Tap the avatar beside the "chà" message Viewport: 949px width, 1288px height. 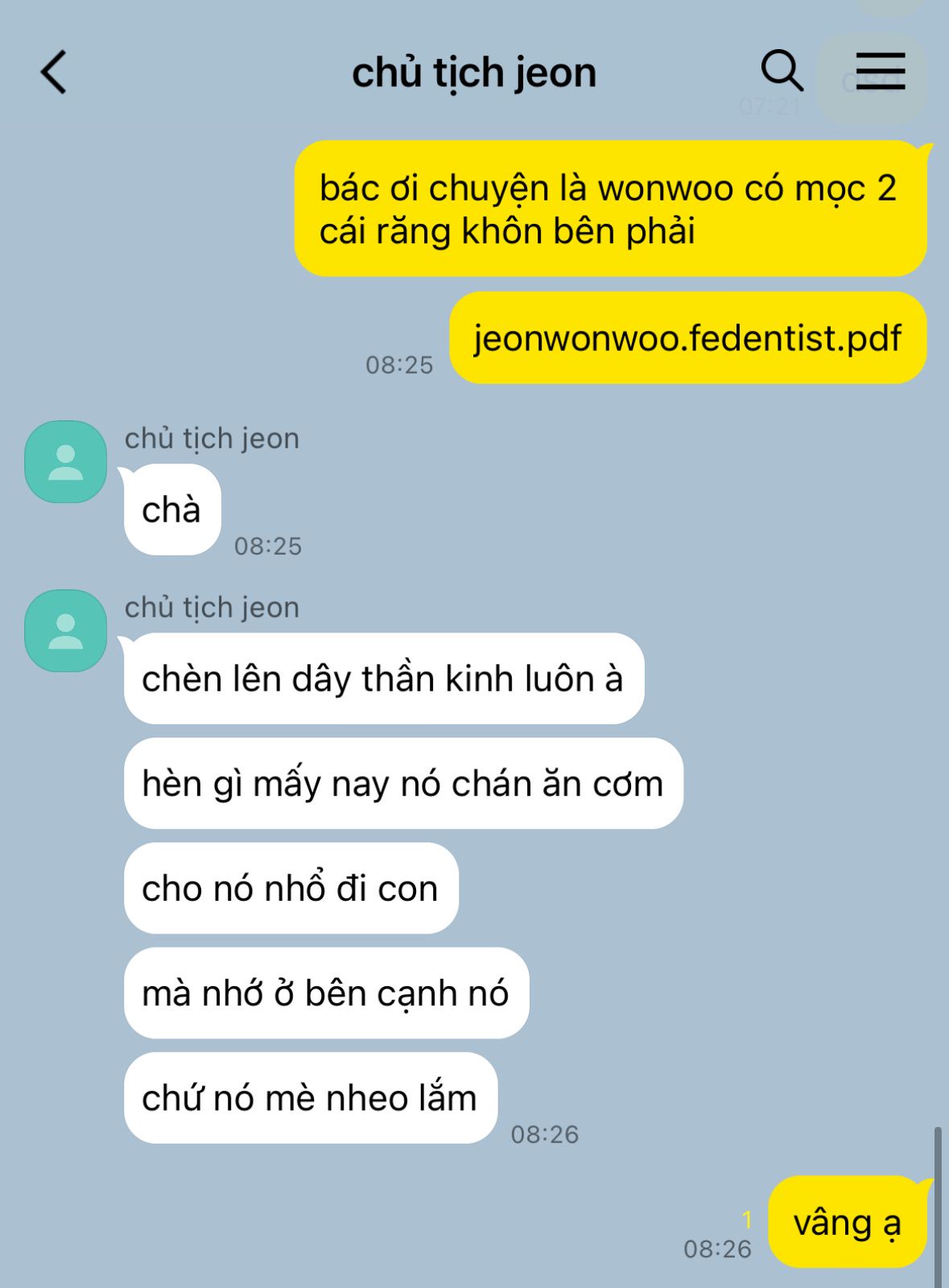coord(66,462)
